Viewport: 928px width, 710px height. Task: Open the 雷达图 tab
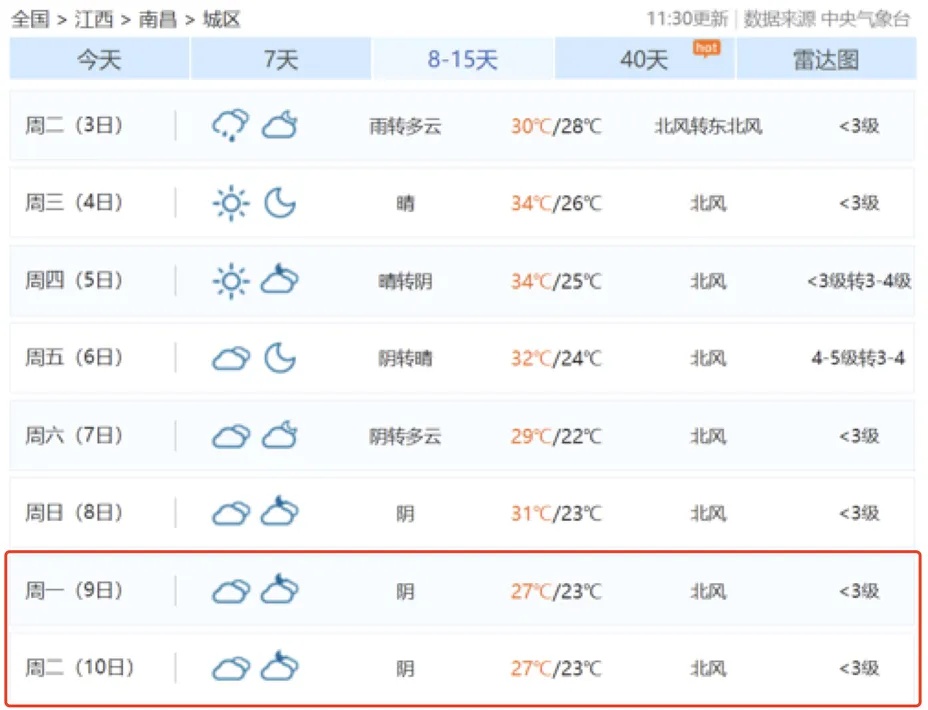coord(826,60)
